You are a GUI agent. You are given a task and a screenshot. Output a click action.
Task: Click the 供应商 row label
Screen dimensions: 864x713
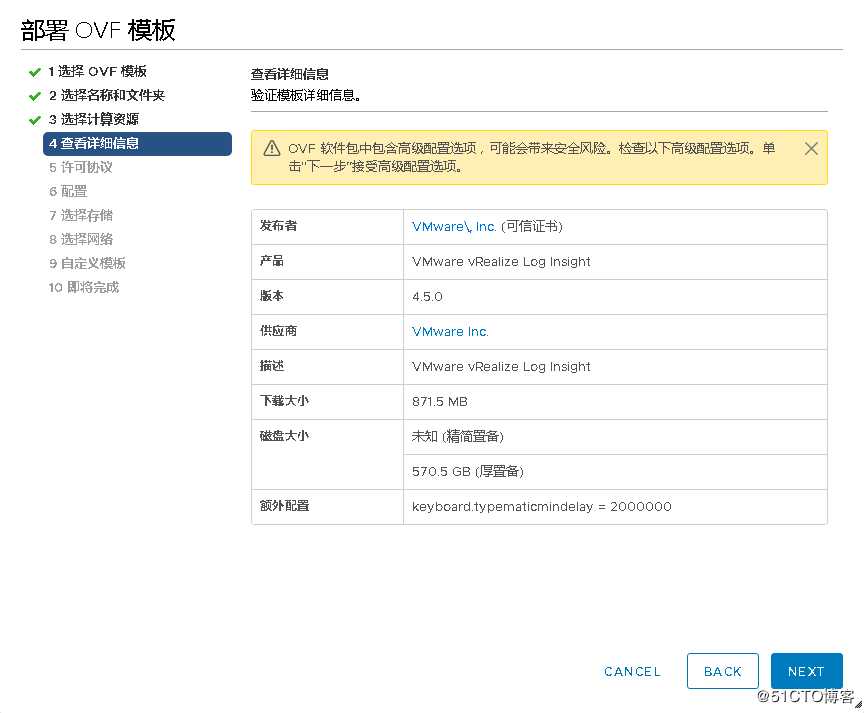[278, 331]
